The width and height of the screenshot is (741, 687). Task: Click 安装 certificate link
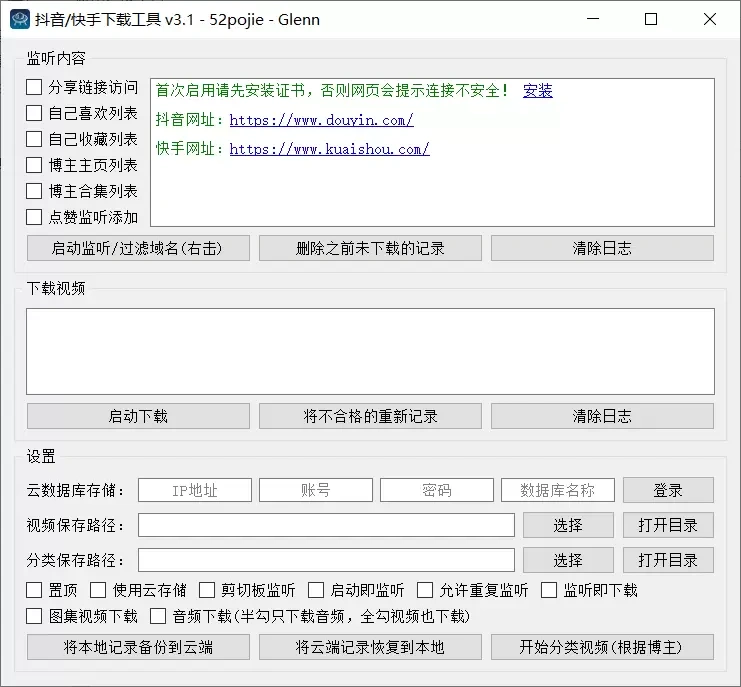coord(537,91)
